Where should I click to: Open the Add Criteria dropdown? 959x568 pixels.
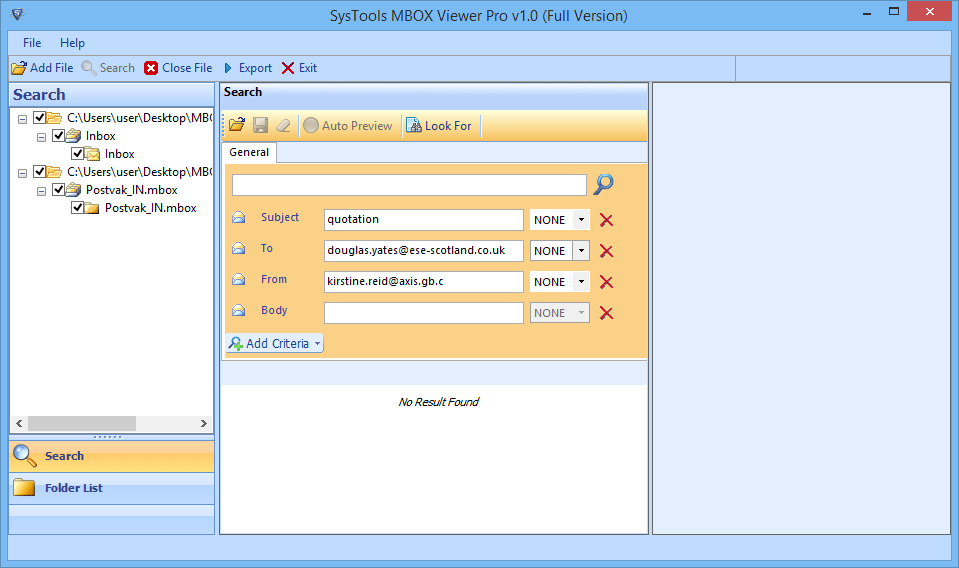[x=275, y=344]
